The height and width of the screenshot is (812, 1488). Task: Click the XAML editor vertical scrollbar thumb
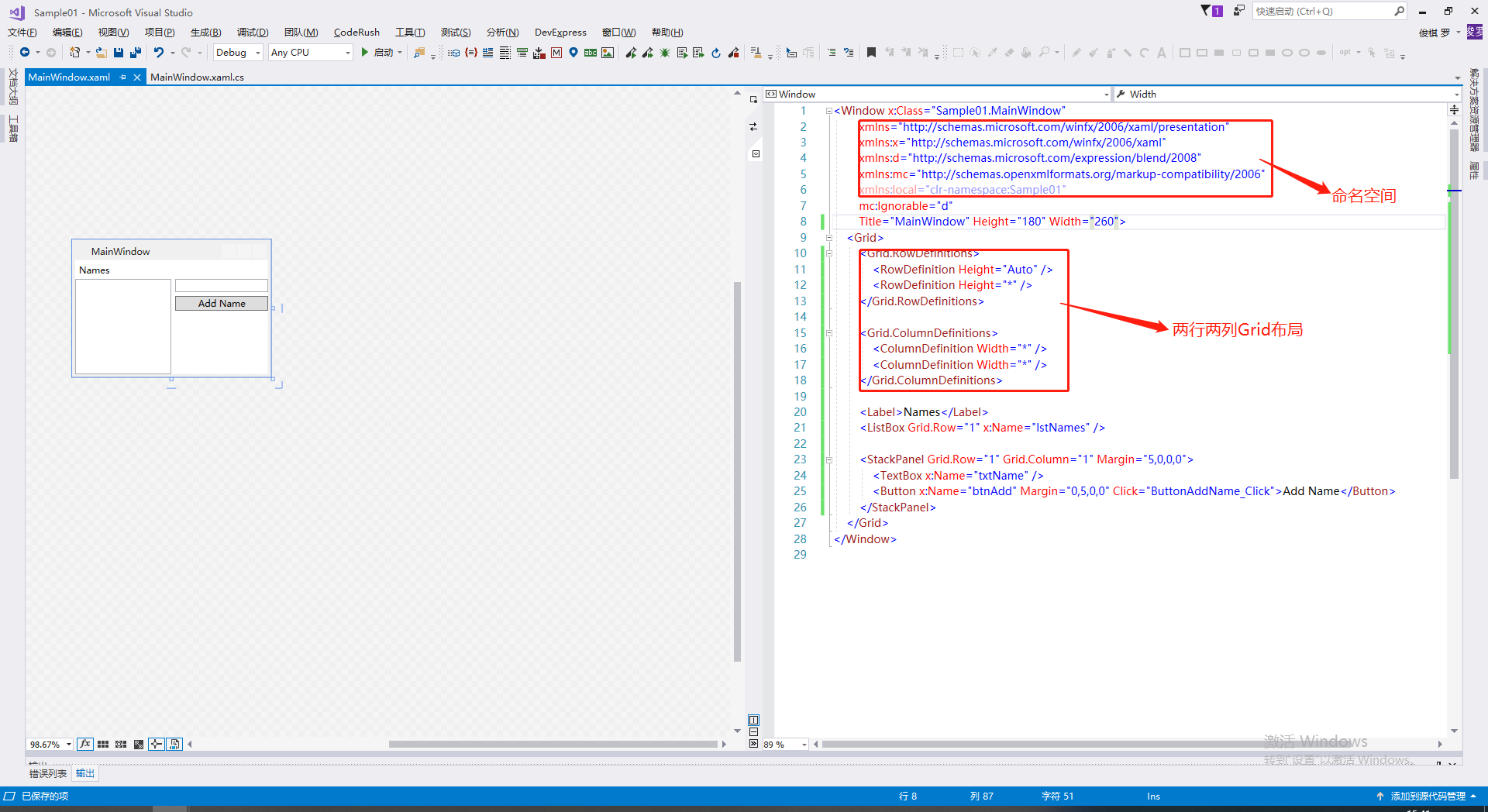coord(1454,304)
